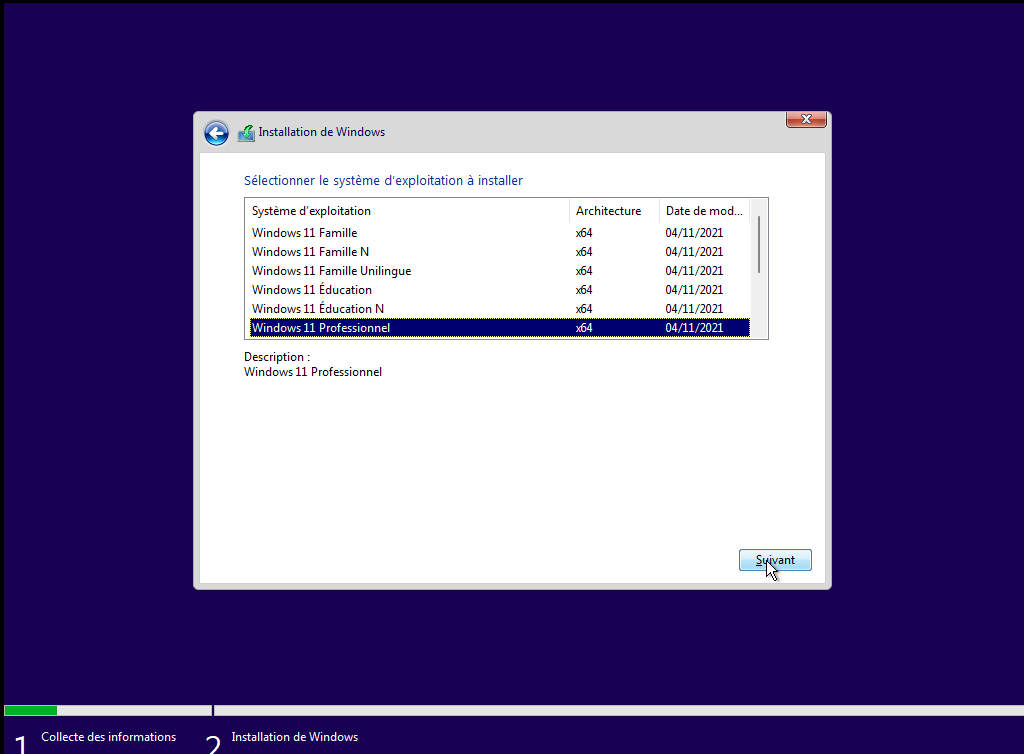The image size is (1024, 754).
Task: Click step 2 Installation de Windows label
Action: point(295,737)
